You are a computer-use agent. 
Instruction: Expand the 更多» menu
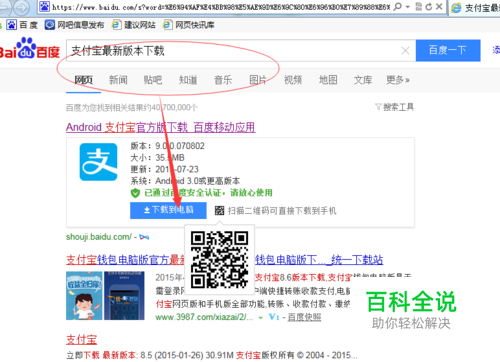click(x=398, y=80)
